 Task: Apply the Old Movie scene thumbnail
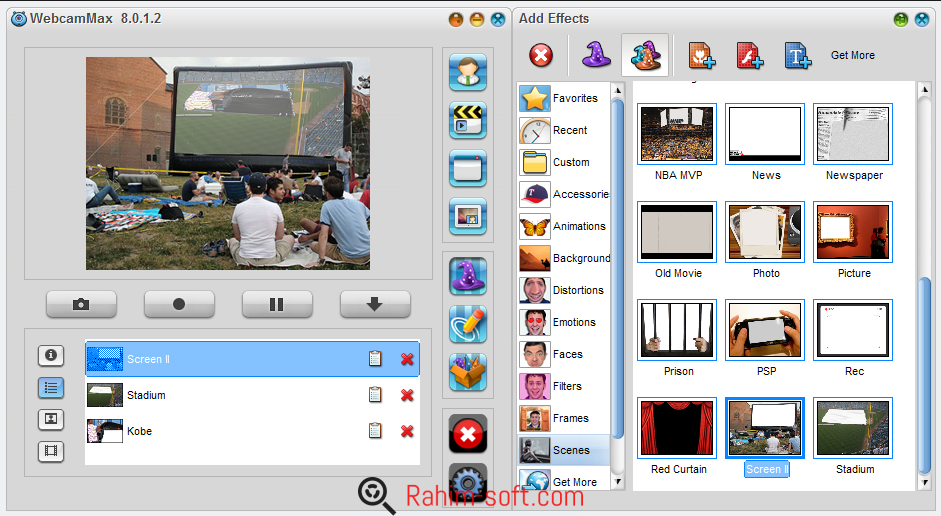click(677, 232)
